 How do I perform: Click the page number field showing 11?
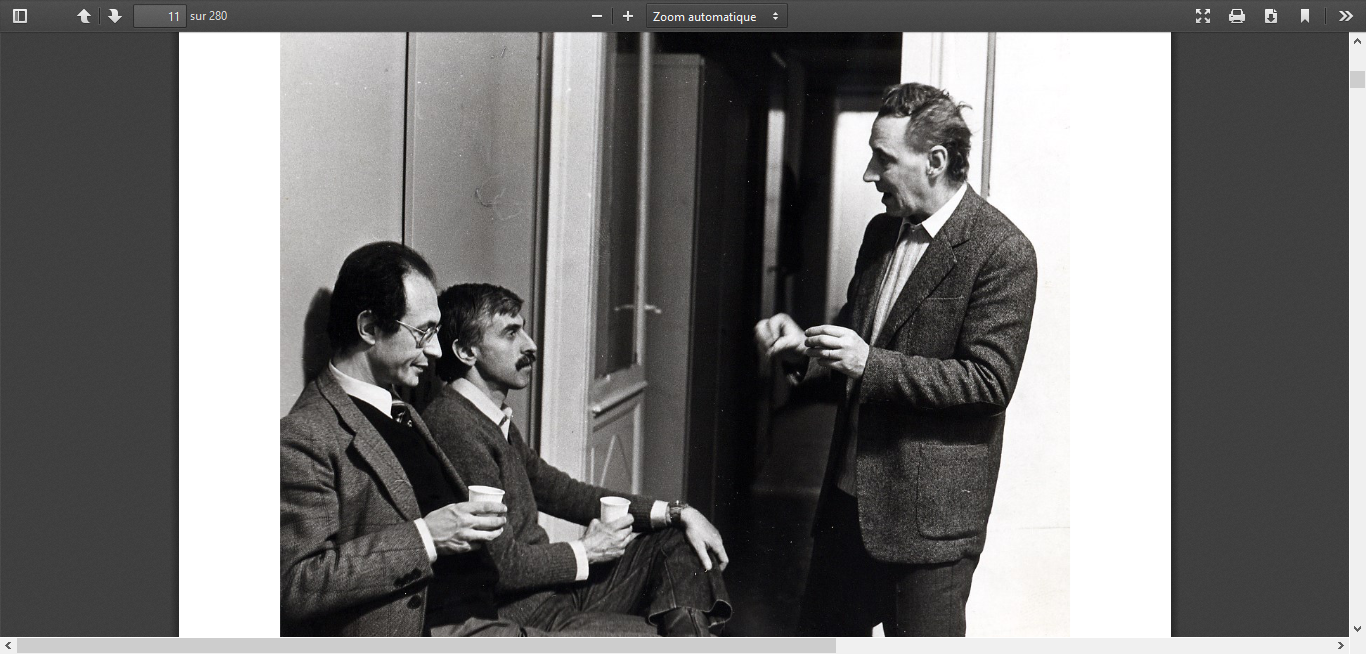pyautogui.click(x=160, y=16)
